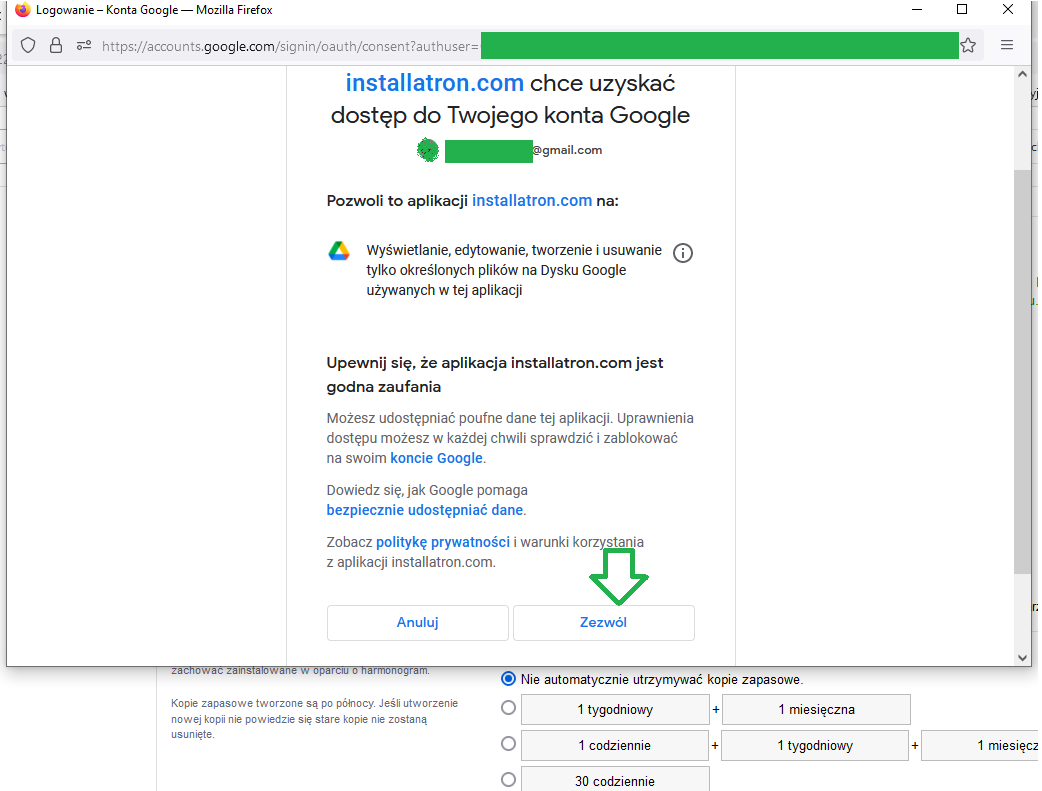1042x791 pixels.
Task: Open the Firefox hamburger menu
Action: (1007, 45)
